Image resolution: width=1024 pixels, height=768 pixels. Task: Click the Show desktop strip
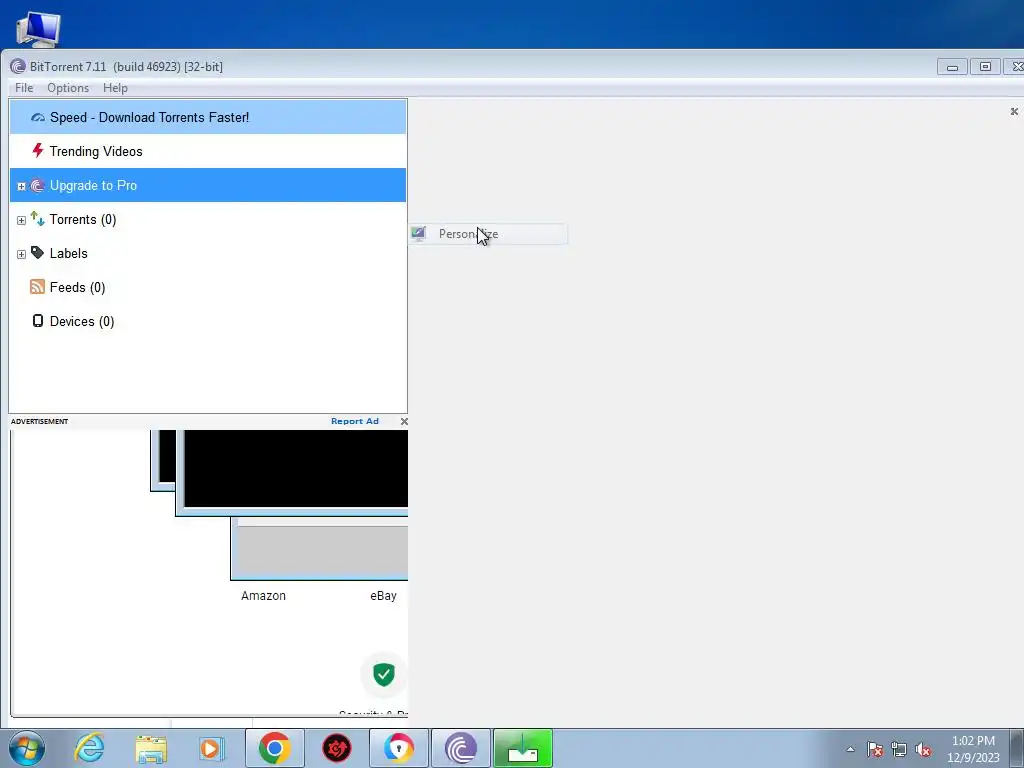1017,749
